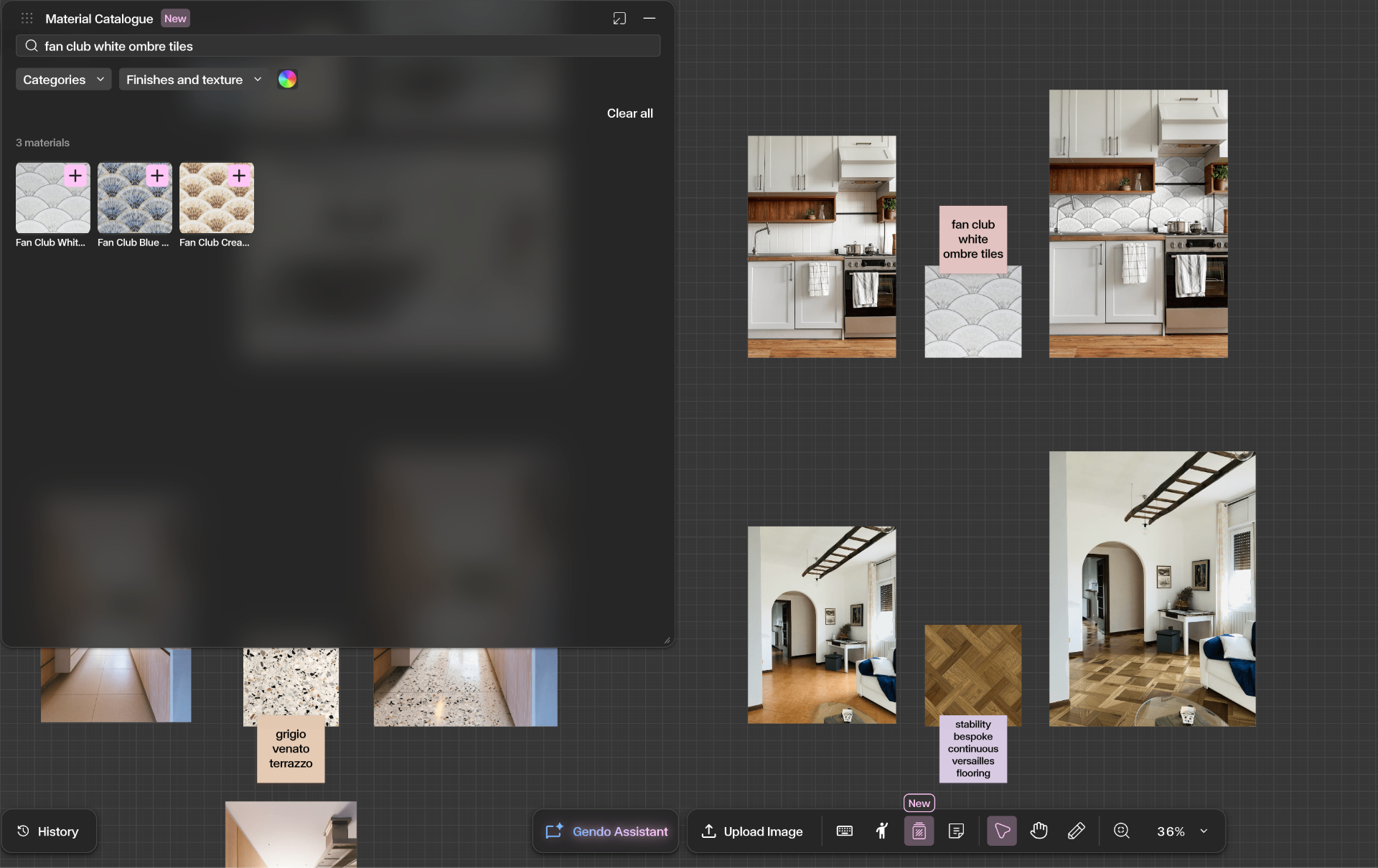
Task: Select the kitchen render with fan tile backsplash
Action: tap(1138, 224)
